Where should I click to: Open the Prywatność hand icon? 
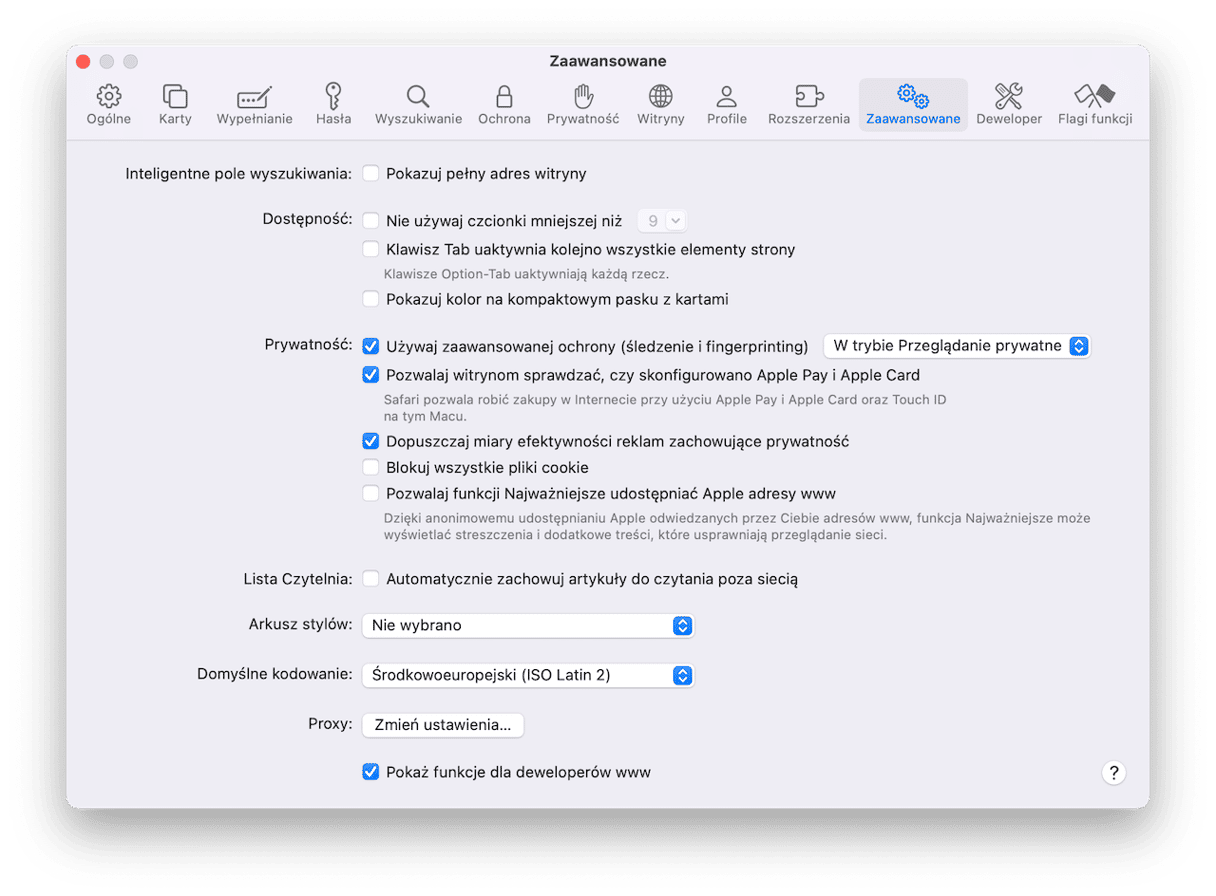(x=583, y=96)
